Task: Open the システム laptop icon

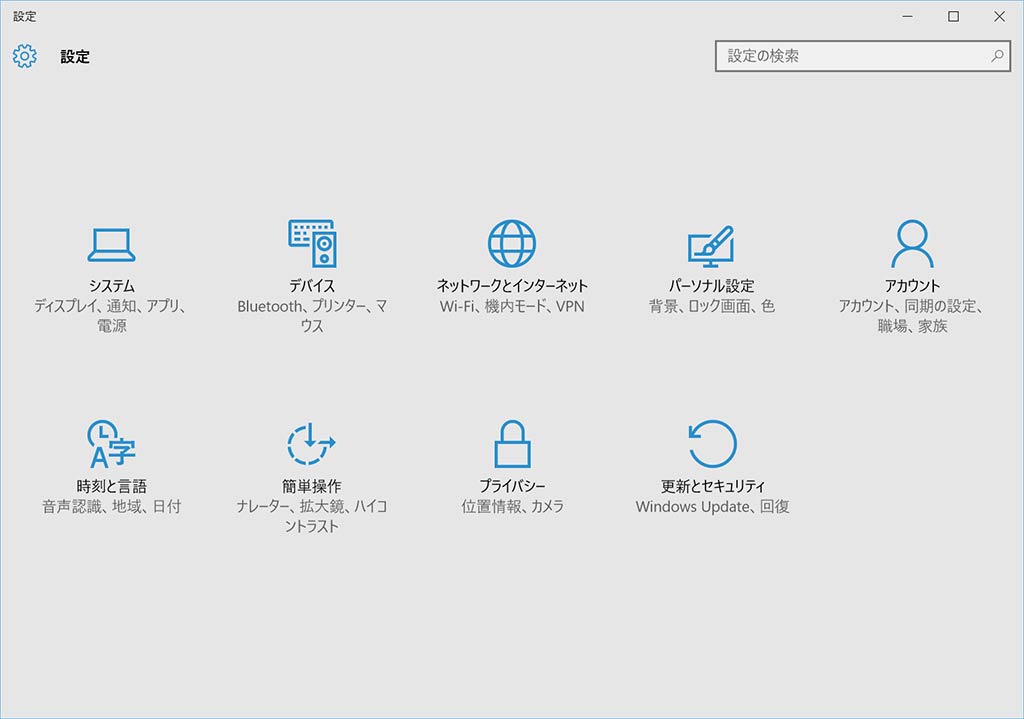Action: point(112,244)
